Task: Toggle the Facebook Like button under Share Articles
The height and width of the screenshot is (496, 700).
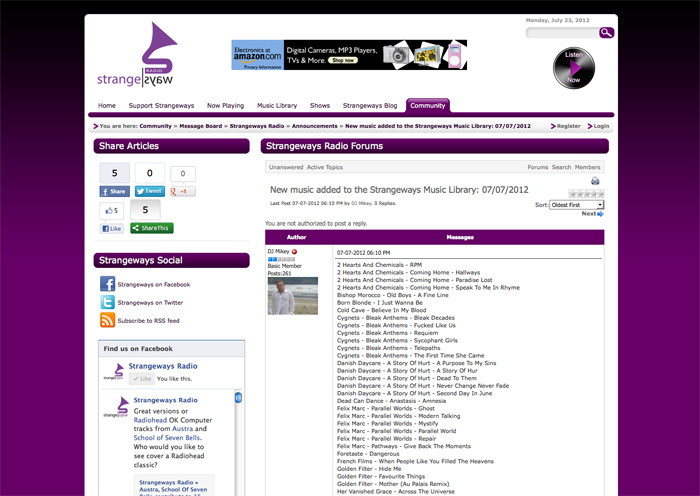Action: [111, 228]
